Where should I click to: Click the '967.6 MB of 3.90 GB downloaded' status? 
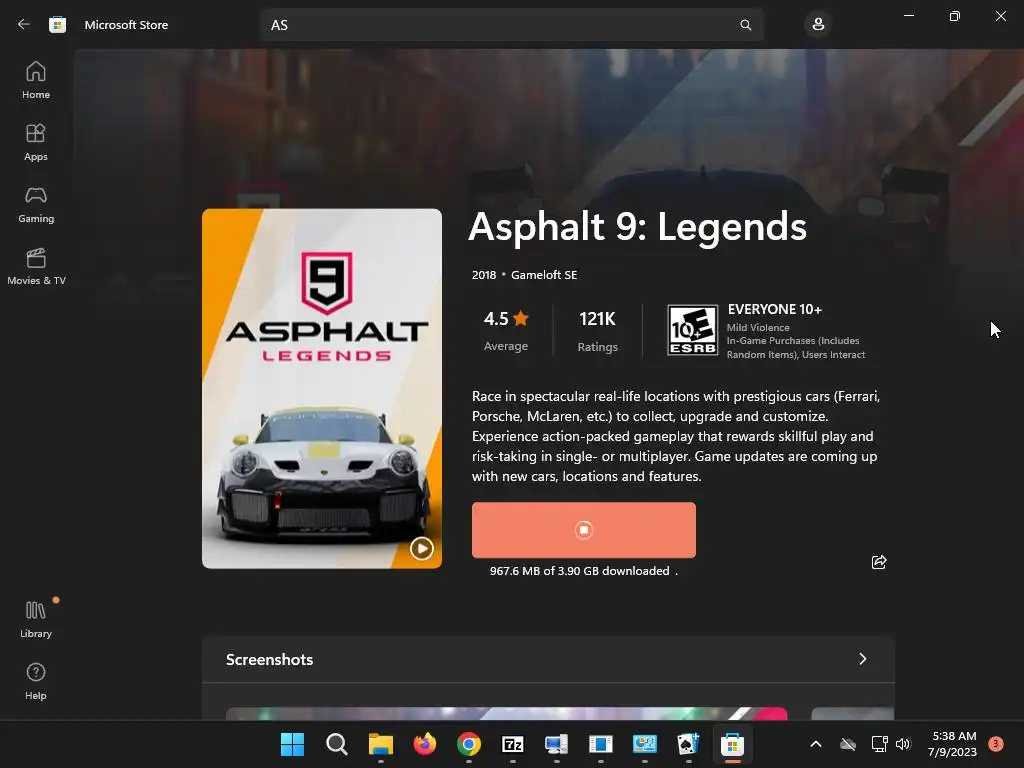pos(580,571)
